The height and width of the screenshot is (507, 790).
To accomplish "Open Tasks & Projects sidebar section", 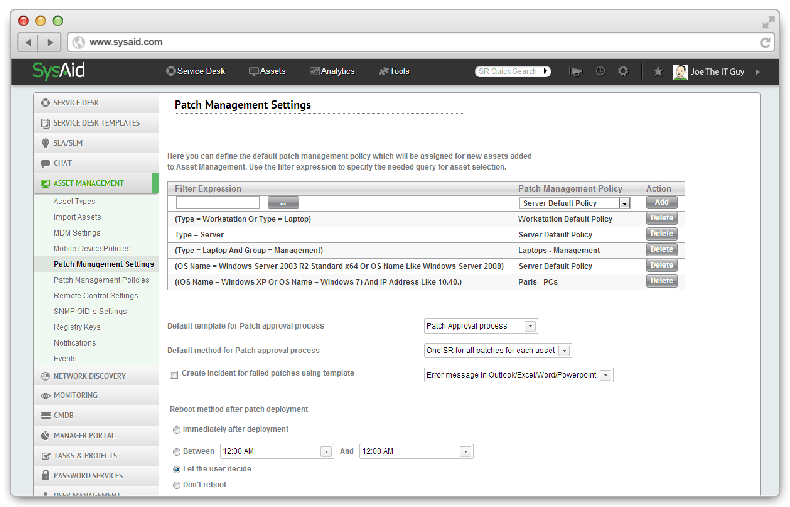I will pos(97,456).
